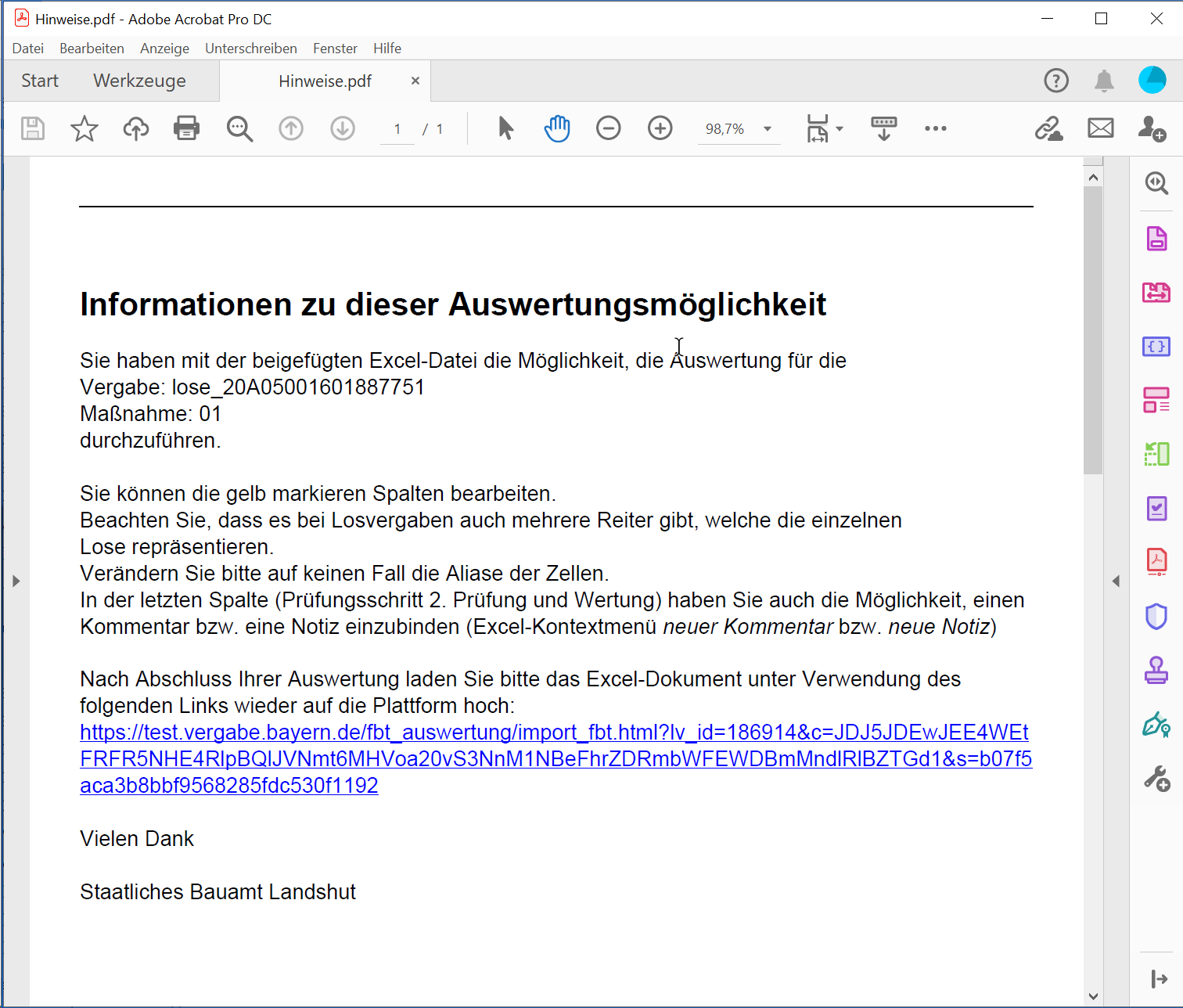Open the Anzeige menu

click(164, 49)
